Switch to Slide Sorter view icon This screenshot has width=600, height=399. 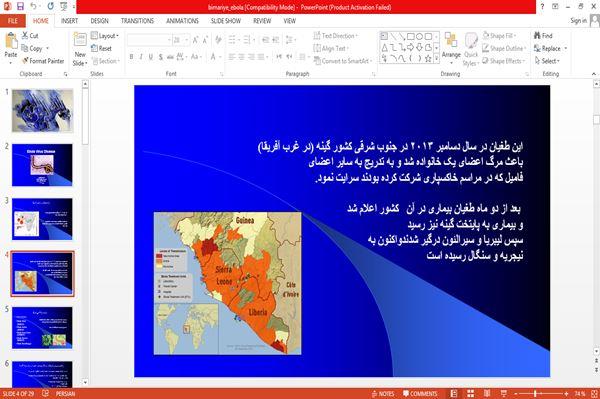click(470, 394)
